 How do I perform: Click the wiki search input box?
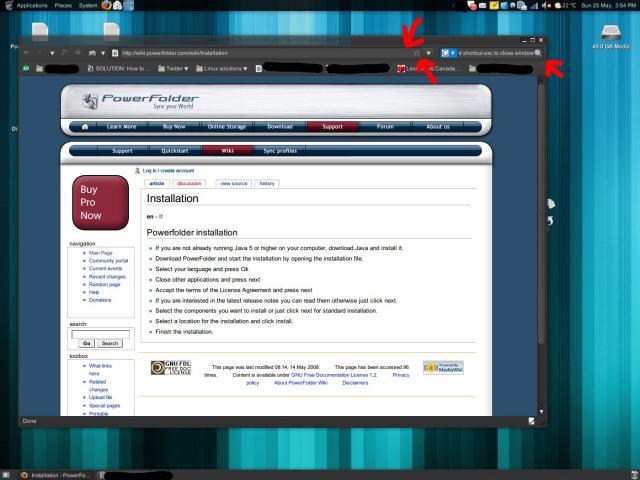[100, 334]
